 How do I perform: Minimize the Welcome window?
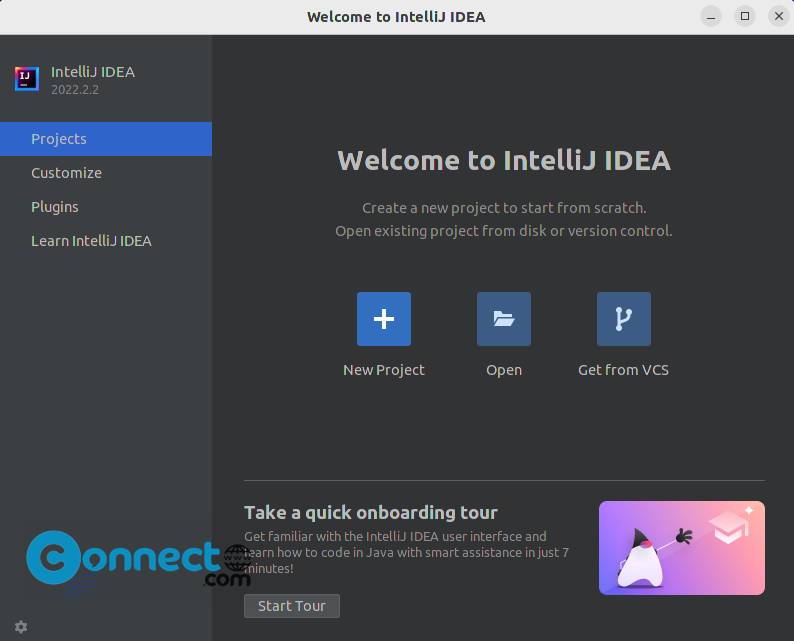[x=711, y=17]
